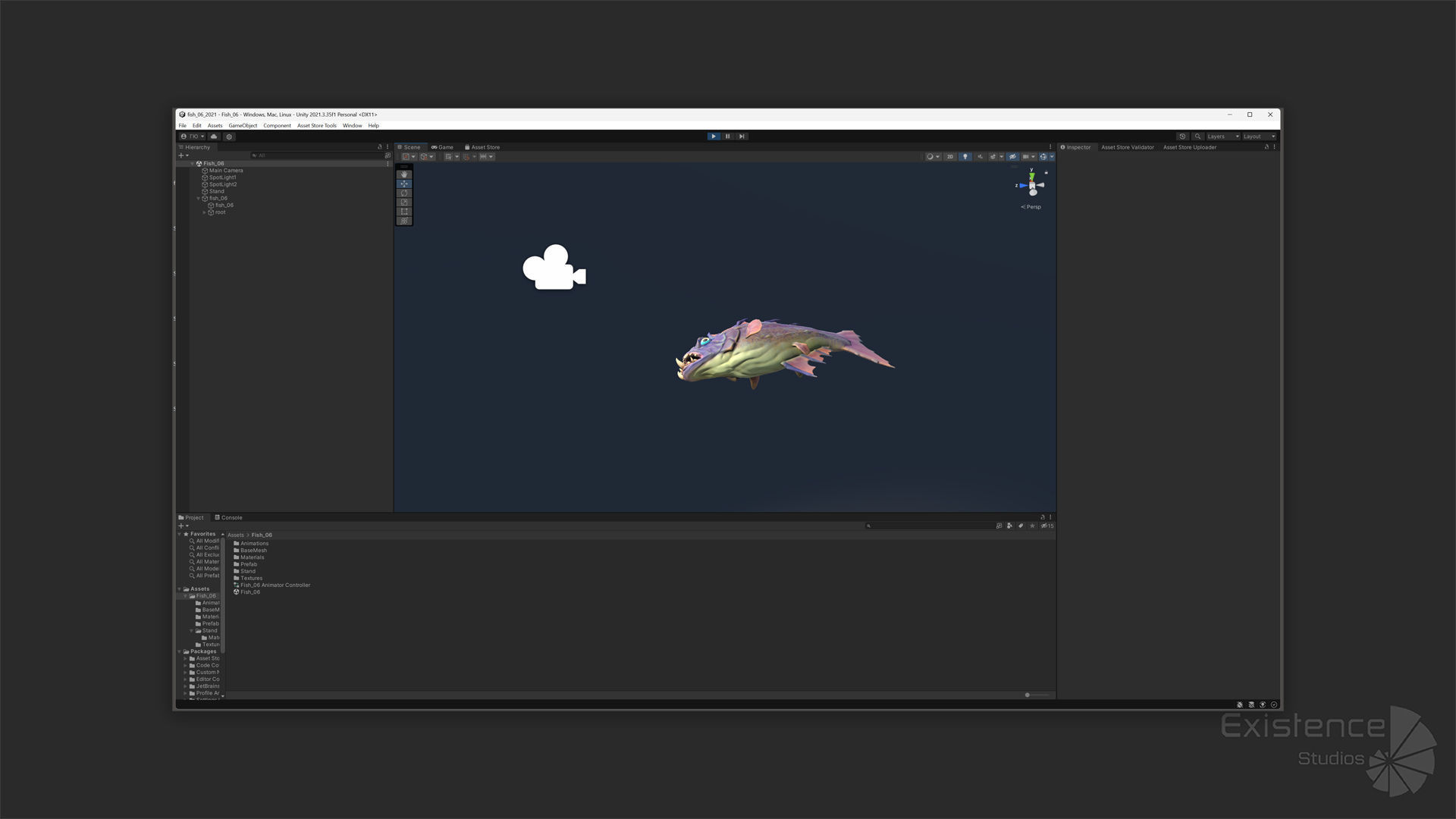The width and height of the screenshot is (1456, 819).
Task: Collapse the Favorites section in Project
Action: click(180, 534)
